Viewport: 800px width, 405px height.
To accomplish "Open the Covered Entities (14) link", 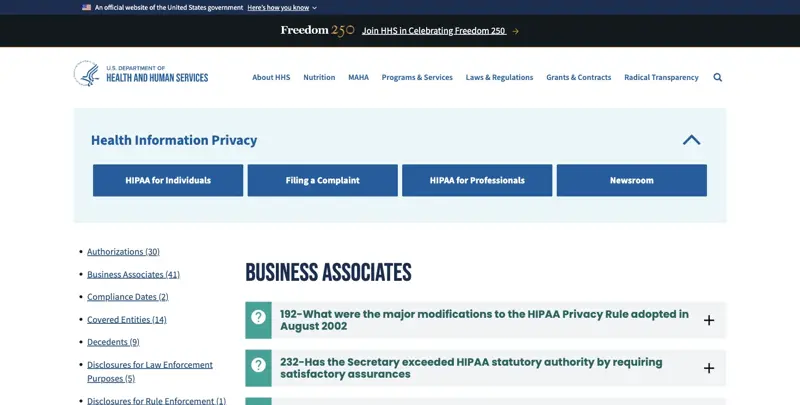I will pos(127,320).
